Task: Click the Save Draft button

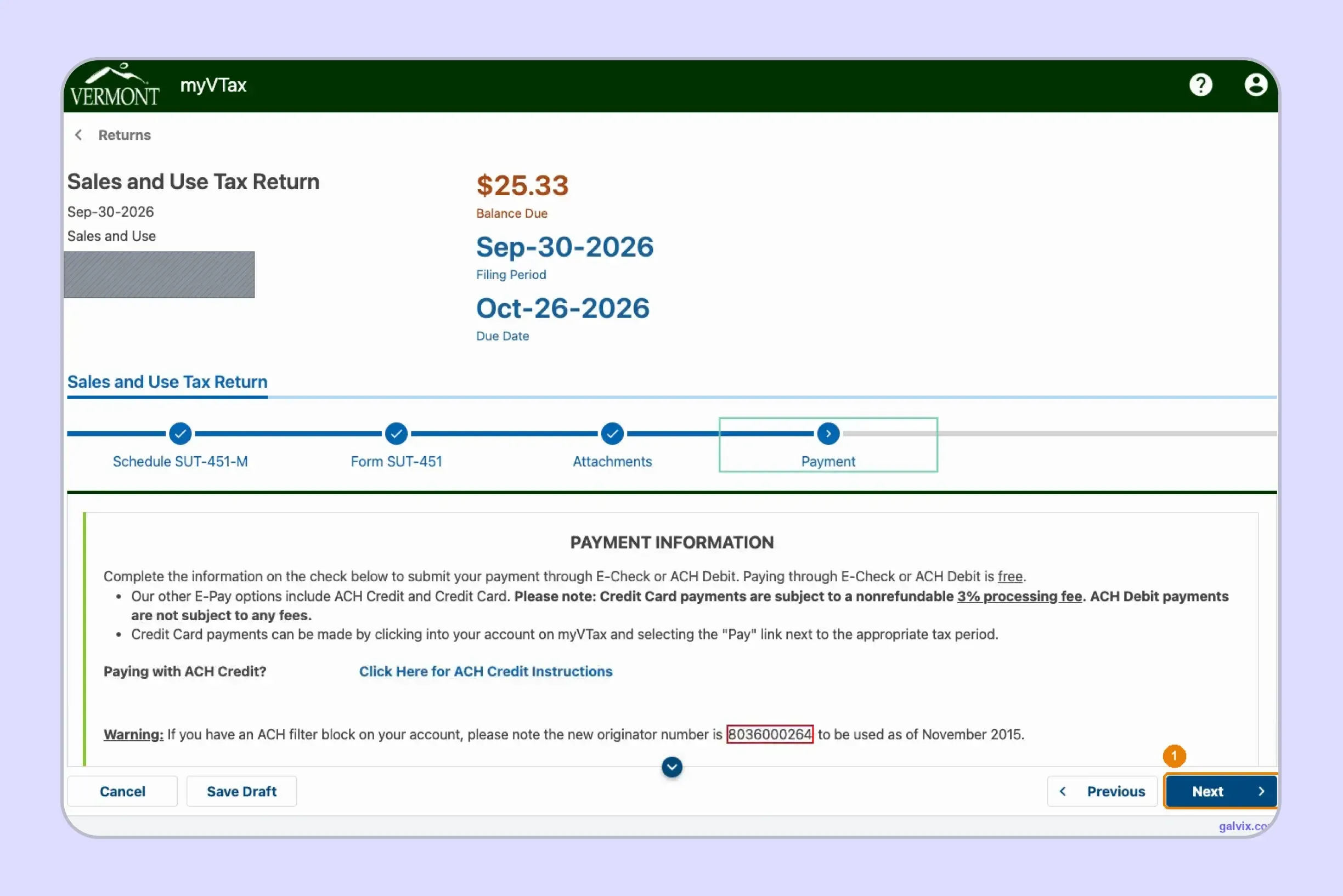Action: (x=241, y=791)
